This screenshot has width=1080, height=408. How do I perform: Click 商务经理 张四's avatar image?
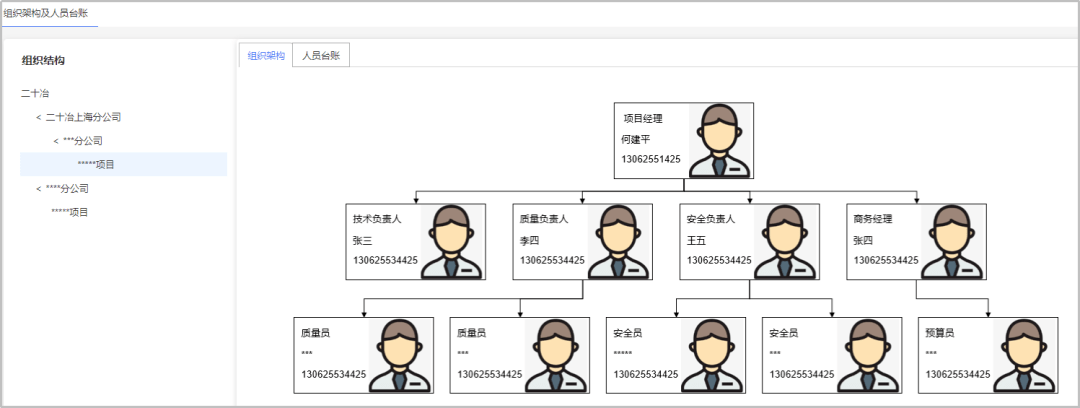click(951, 241)
